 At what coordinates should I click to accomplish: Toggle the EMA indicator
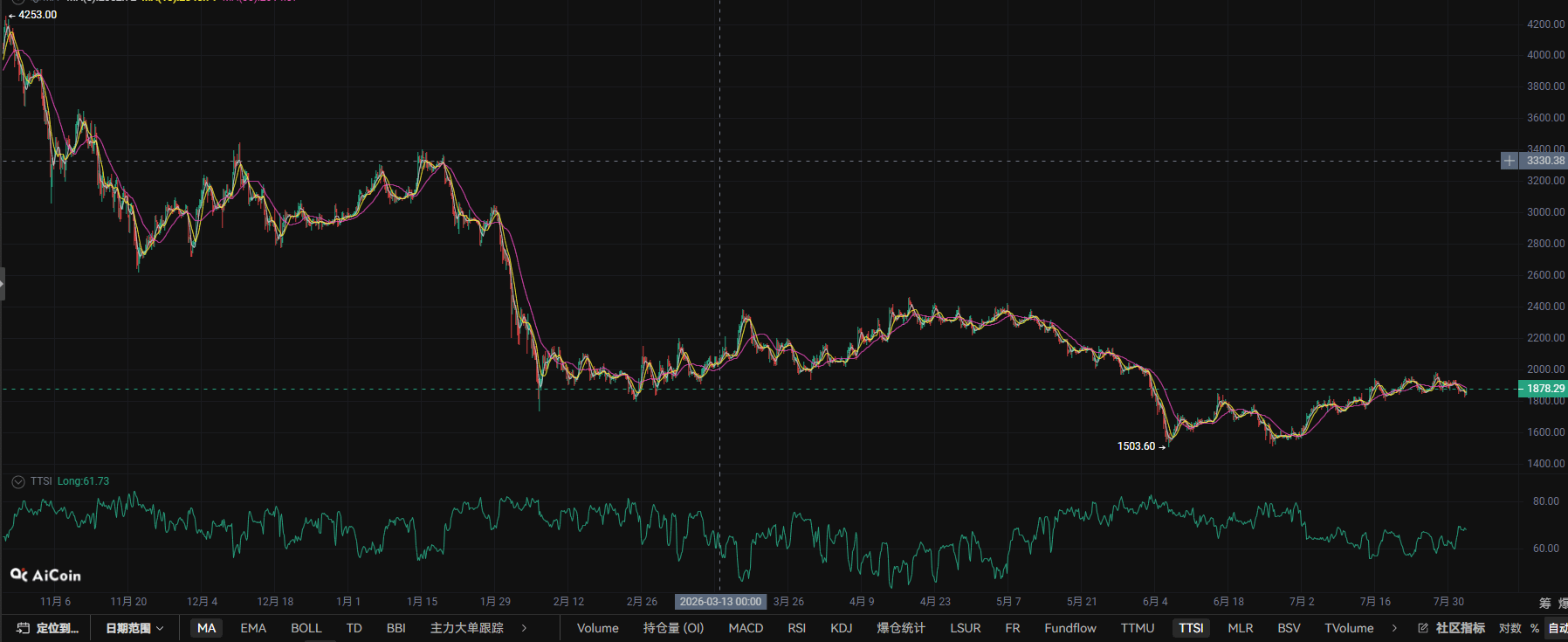click(x=253, y=628)
